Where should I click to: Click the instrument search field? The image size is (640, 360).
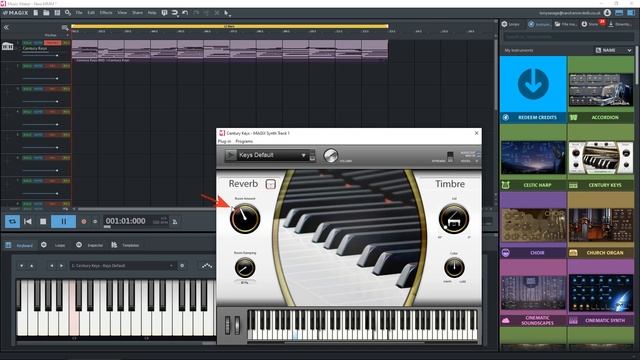click(x=568, y=37)
